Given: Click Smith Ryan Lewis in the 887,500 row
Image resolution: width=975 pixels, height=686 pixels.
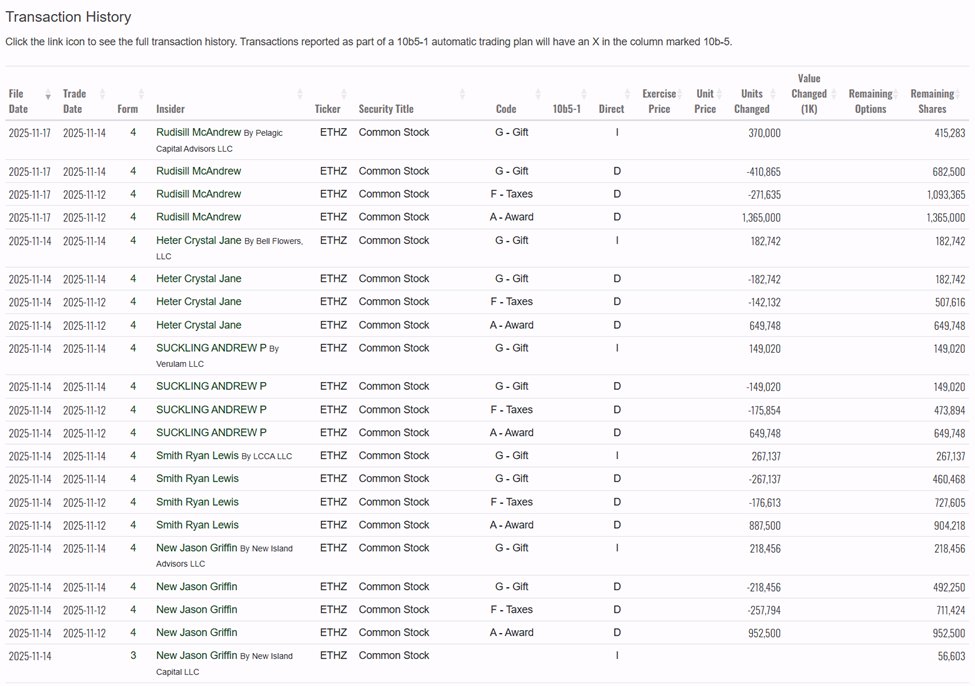Looking at the screenshot, I should (197, 525).
